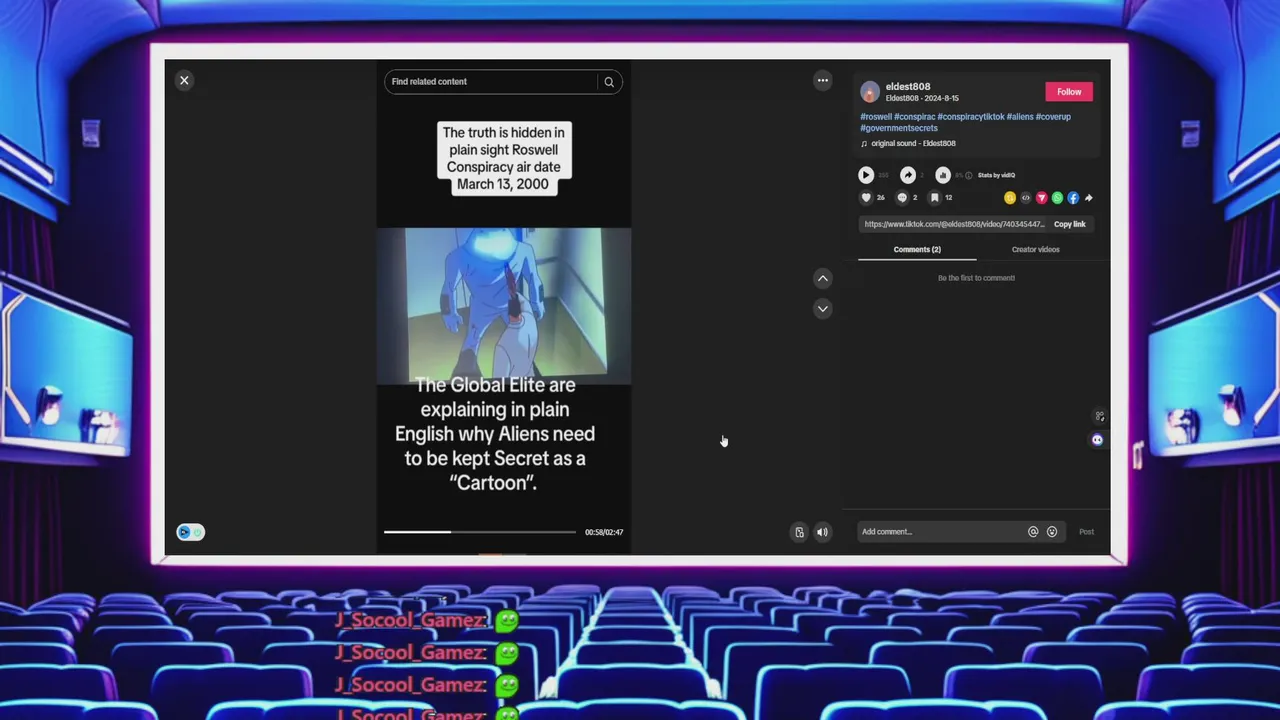The width and height of the screenshot is (1280, 720).
Task: Open more share options arrow
Action: 1089,198
